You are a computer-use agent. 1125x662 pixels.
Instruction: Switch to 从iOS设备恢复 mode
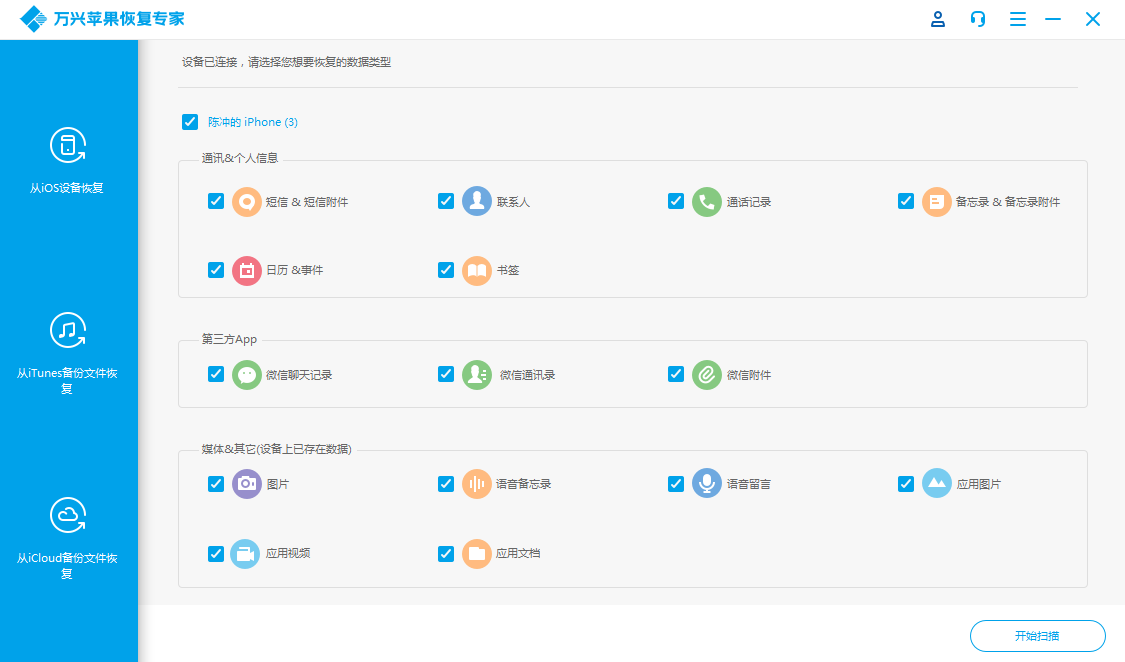click(x=67, y=161)
